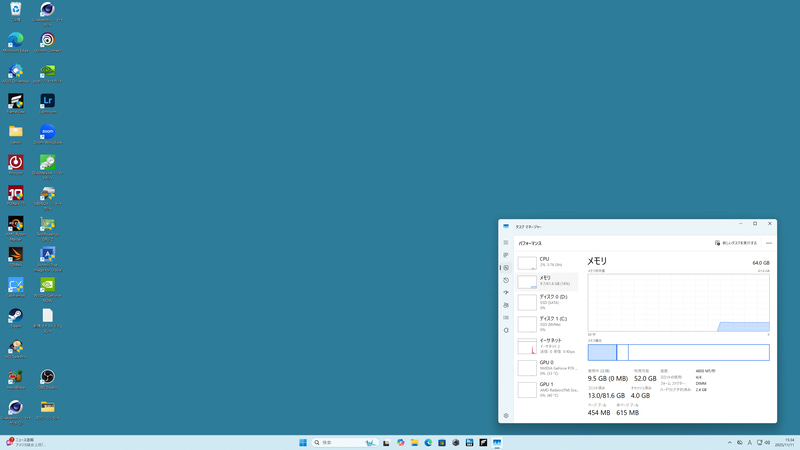The image size is (800, 450).
Task: Select イーサネット performance item
Action: click(x=547, y=346)
